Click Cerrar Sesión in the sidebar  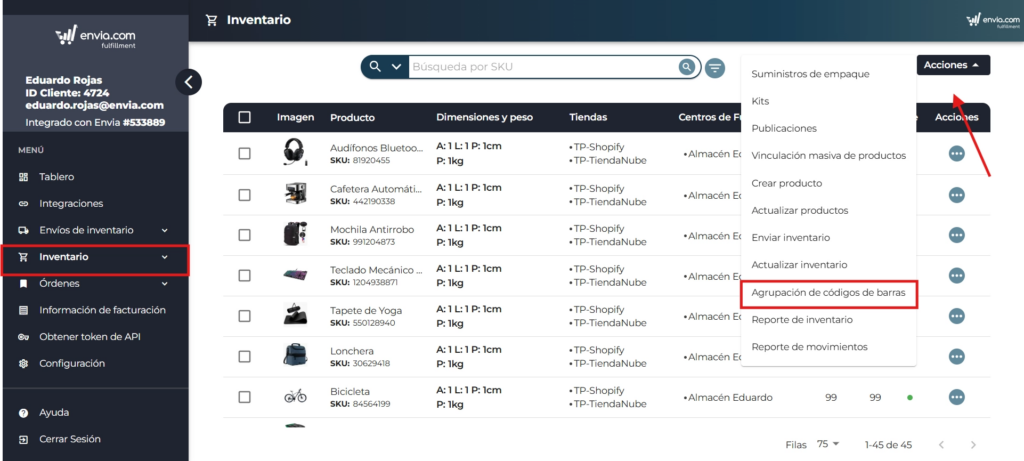pyautogui.click(x=69, y=439)
